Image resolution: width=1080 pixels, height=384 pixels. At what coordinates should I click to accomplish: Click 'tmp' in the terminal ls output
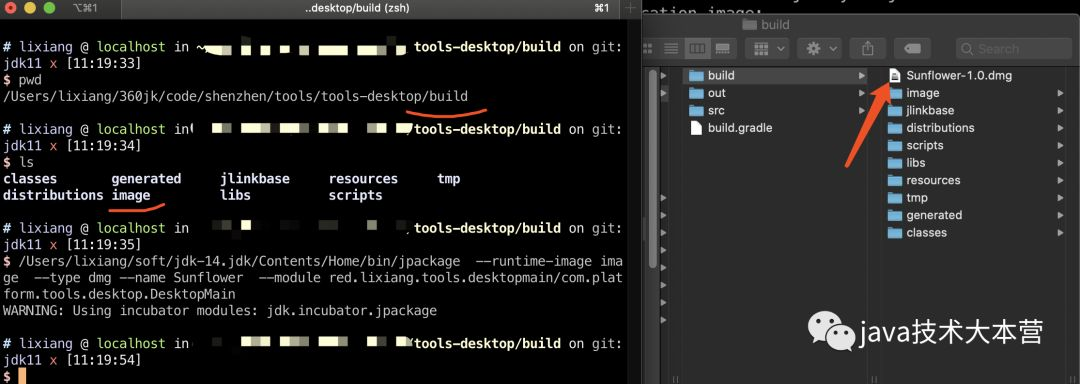click(448, 179)
